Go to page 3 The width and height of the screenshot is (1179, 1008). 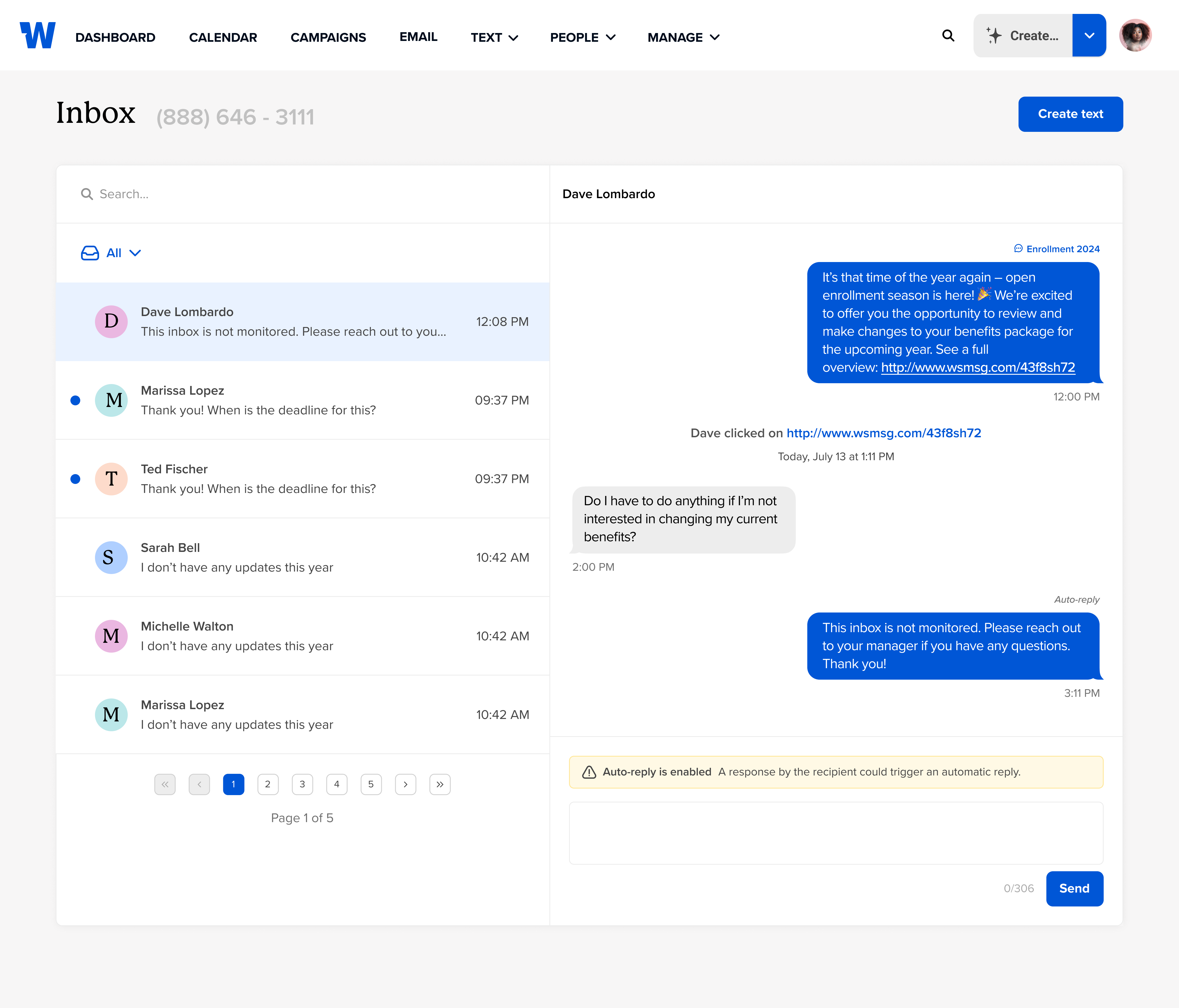pos(302,784)
